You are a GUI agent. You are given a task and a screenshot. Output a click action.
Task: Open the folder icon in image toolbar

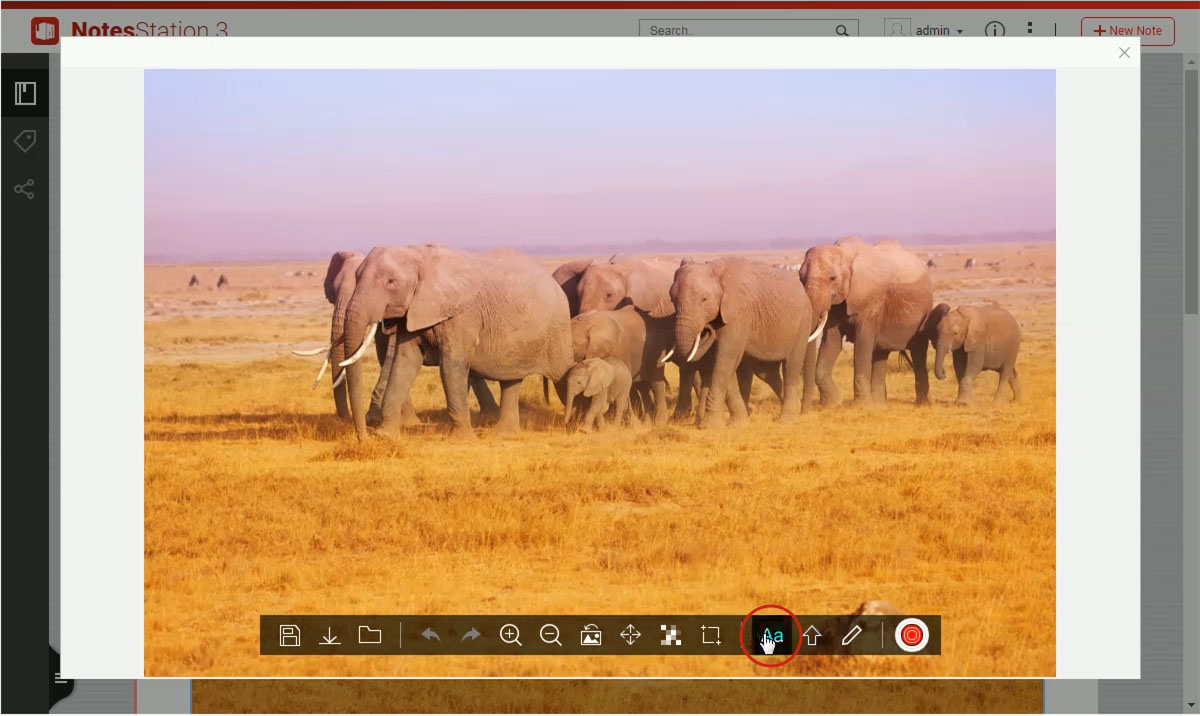tap(370, 635)
